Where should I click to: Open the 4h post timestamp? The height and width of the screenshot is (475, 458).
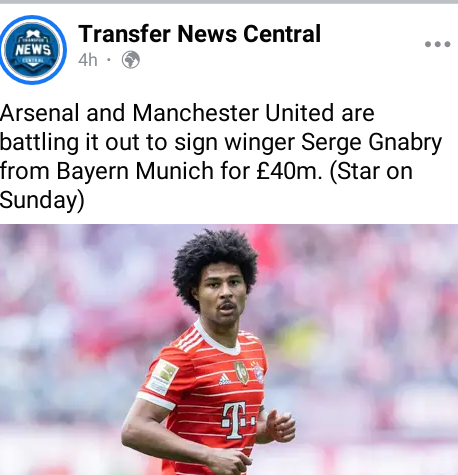click(88, 60)
